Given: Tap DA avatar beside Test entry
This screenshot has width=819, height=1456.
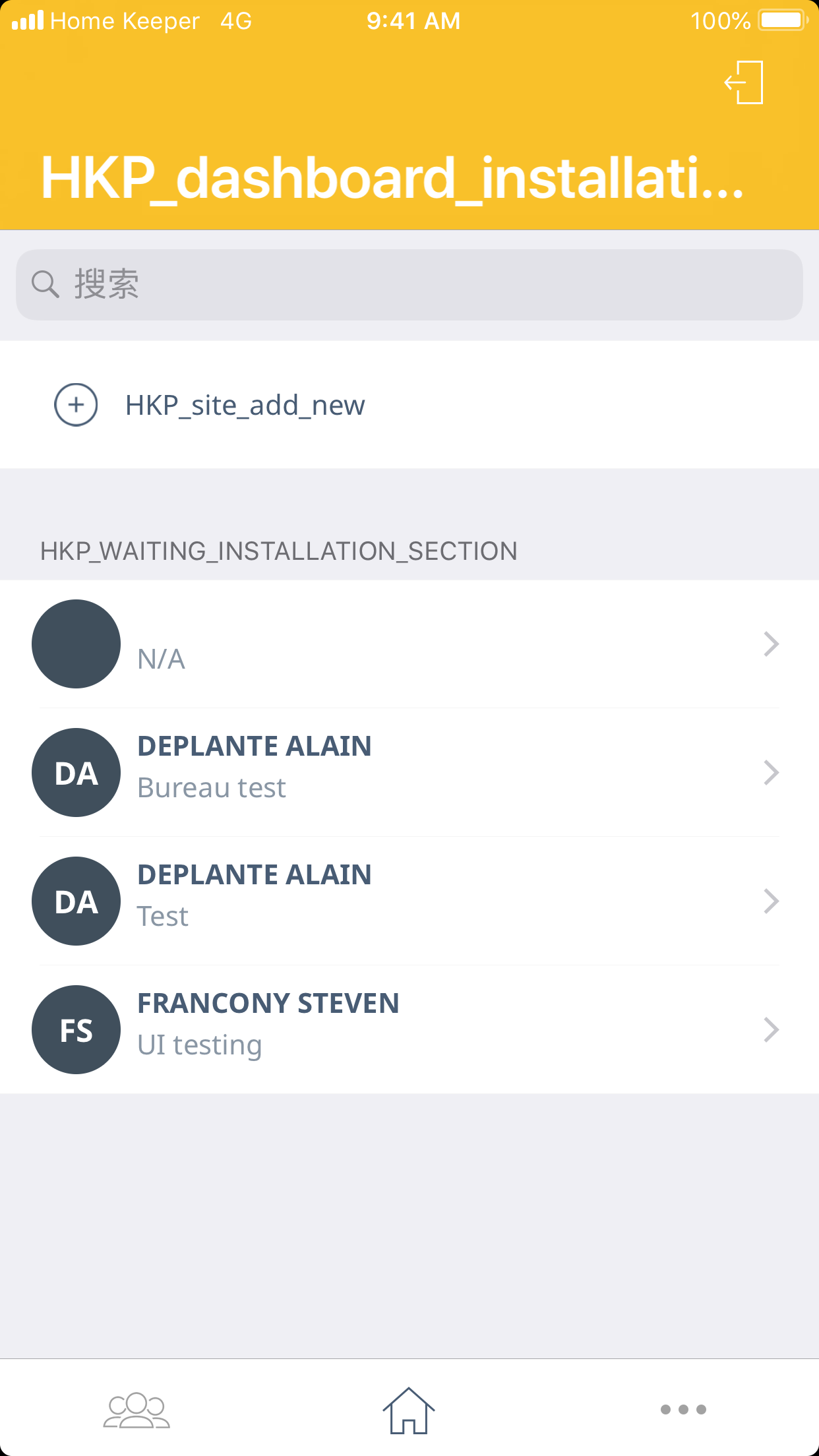Looking at the screenshot, I should 76,901.
